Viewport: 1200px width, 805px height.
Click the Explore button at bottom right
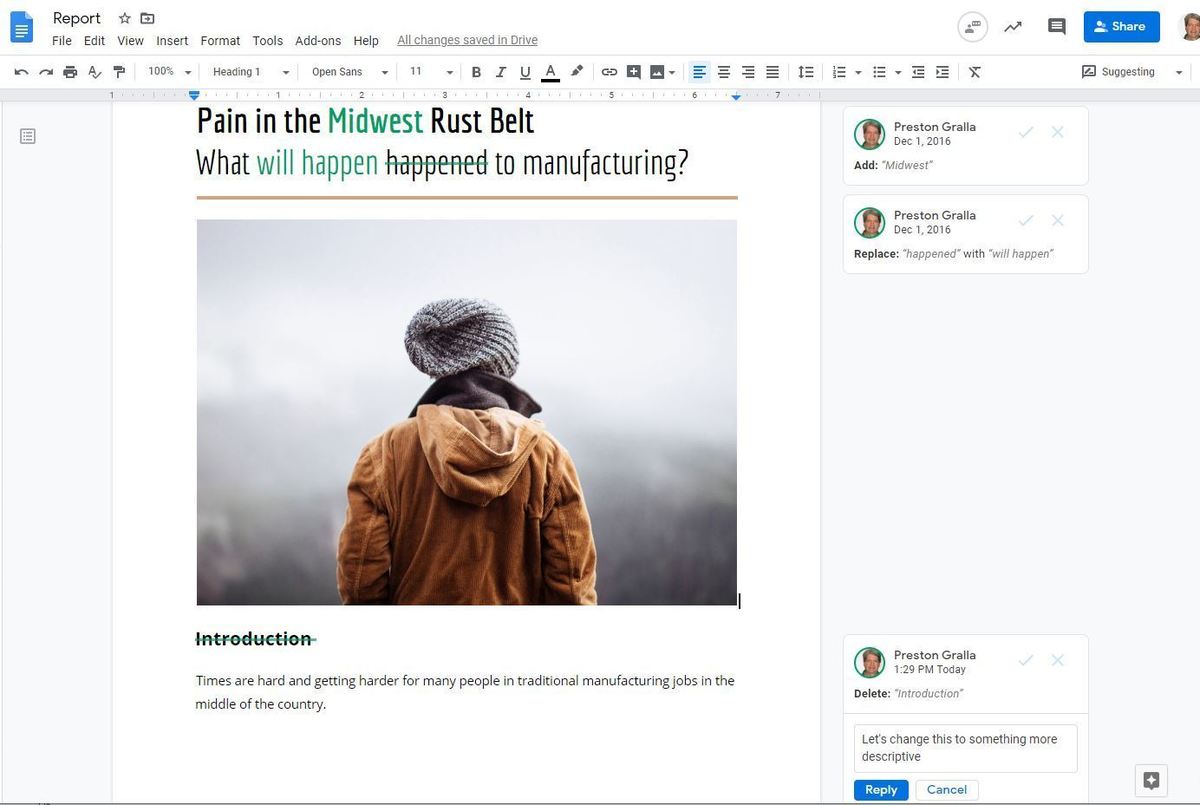pyautogui.click(x=1151, y=780)
